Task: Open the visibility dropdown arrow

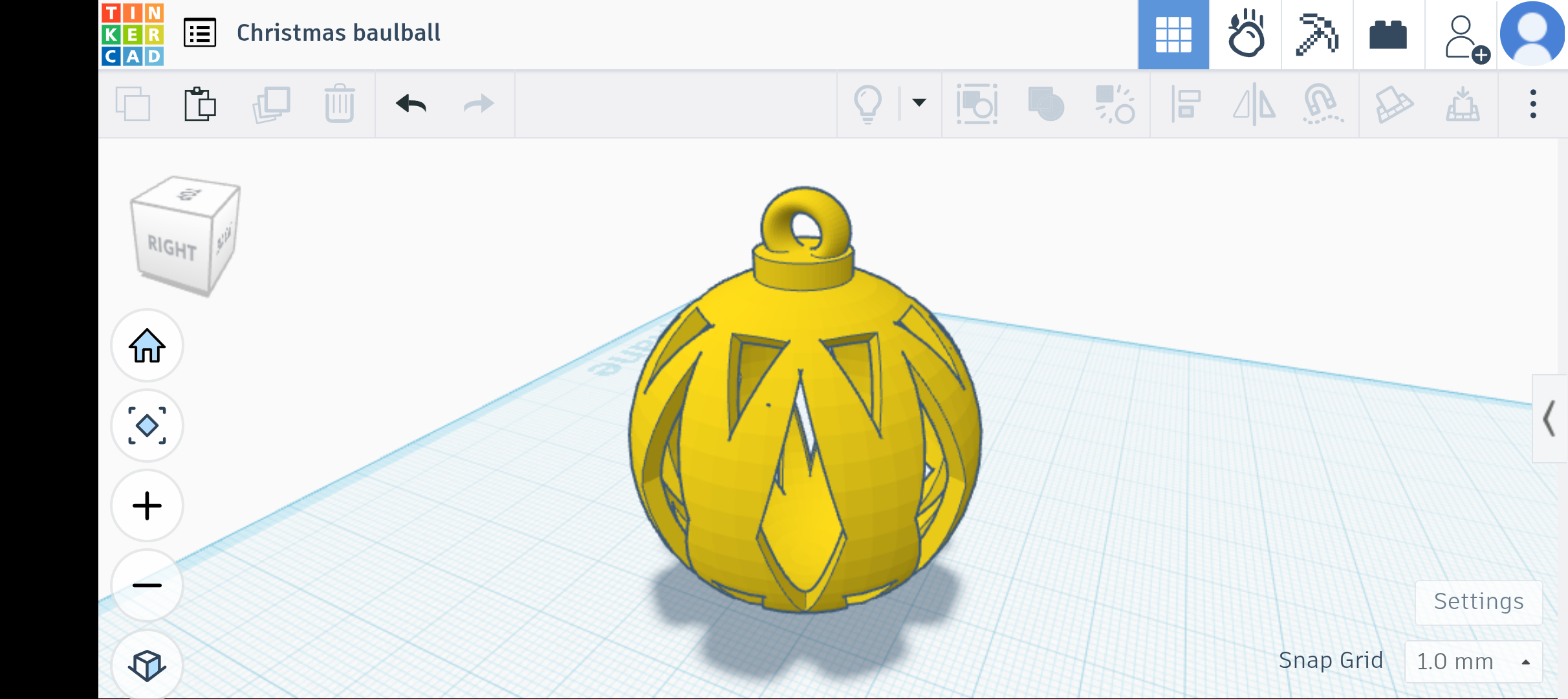Action: pyautogui.click(x=919, y=102)
